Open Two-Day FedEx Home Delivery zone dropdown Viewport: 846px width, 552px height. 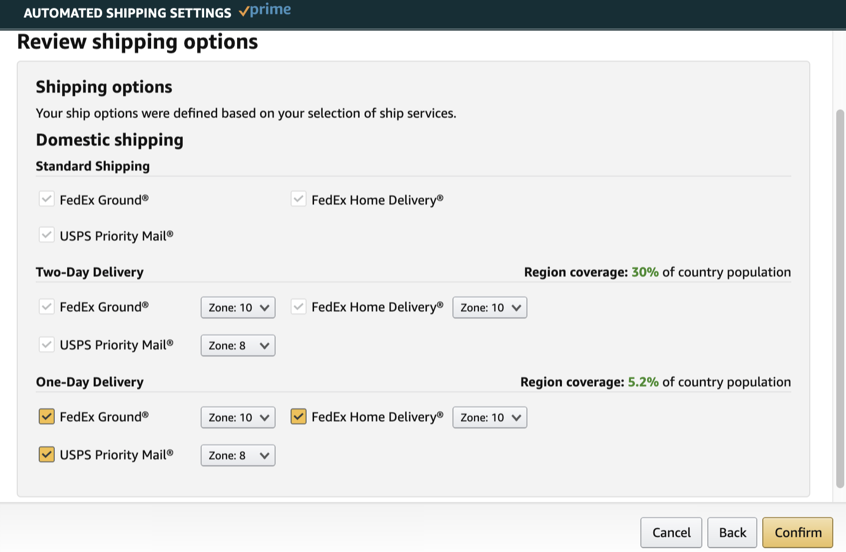click(489, 308)
